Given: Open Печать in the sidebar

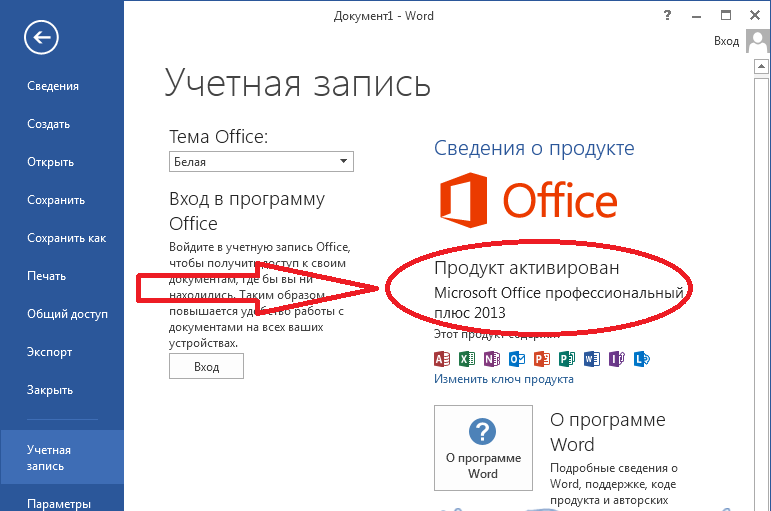Looking at the screenshot, I should pos(46,276).
